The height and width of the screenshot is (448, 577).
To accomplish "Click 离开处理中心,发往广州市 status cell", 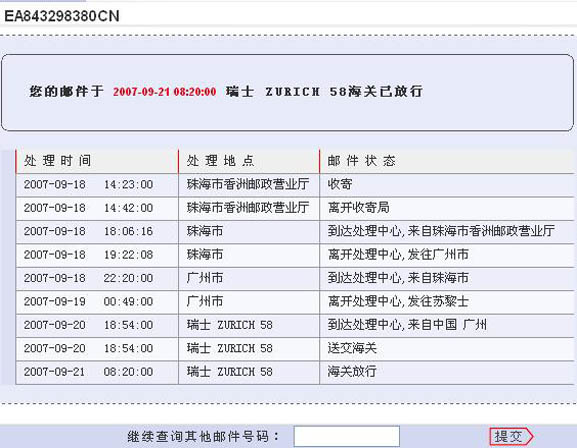I will (398, 255).
